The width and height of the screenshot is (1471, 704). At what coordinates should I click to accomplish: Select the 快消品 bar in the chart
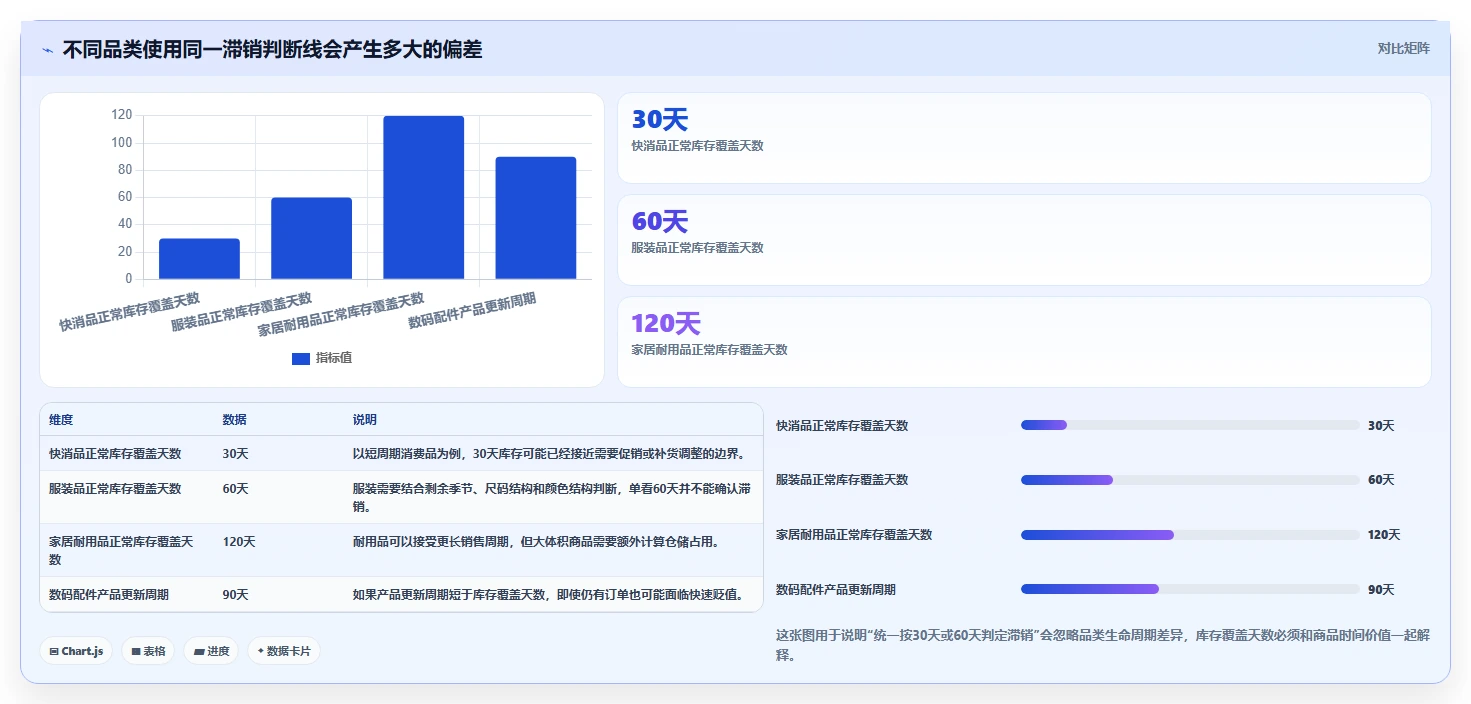(x=199, y=259)
